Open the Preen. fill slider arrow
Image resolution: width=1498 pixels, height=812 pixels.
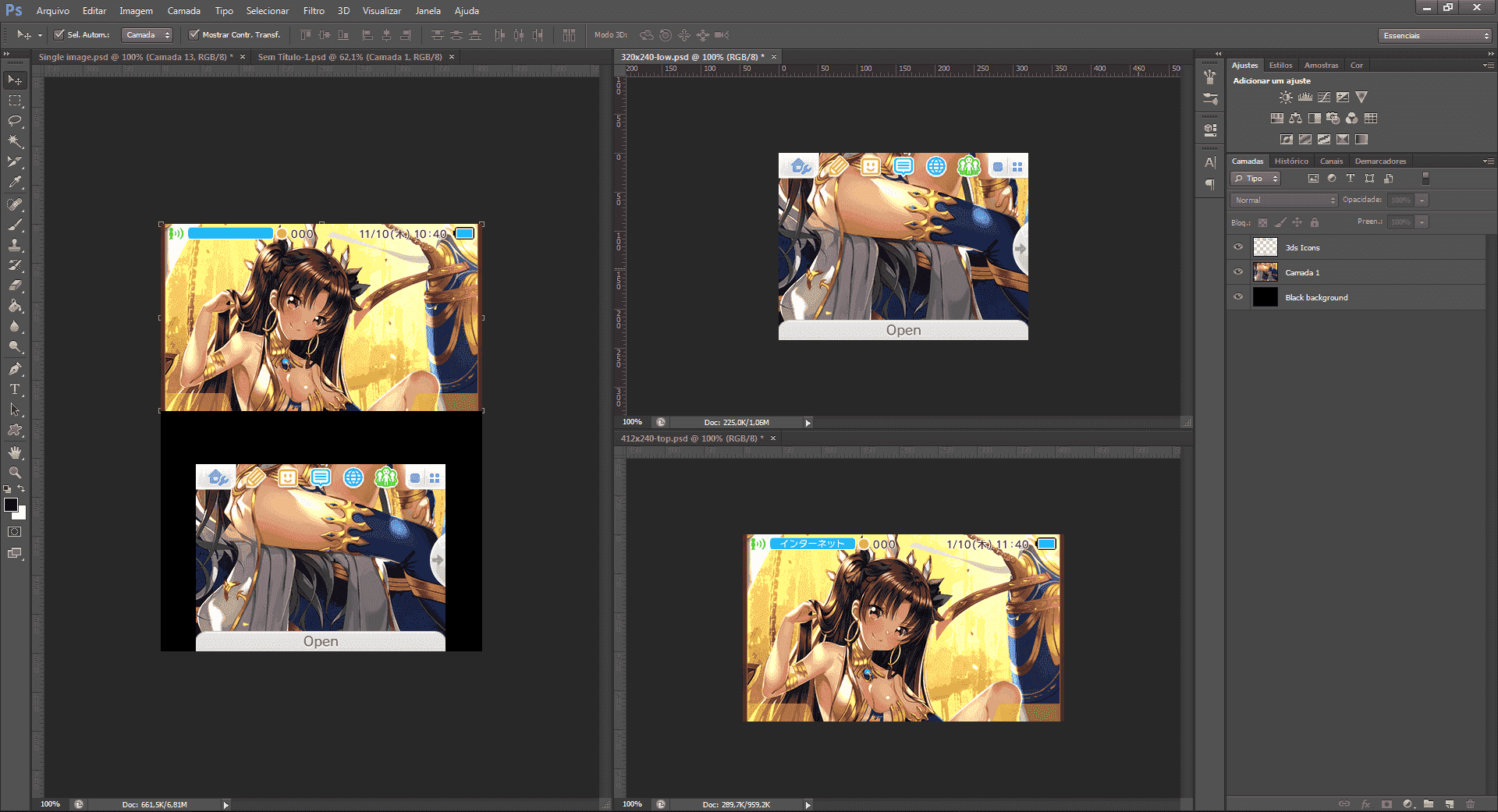[x=1422, y=222]
